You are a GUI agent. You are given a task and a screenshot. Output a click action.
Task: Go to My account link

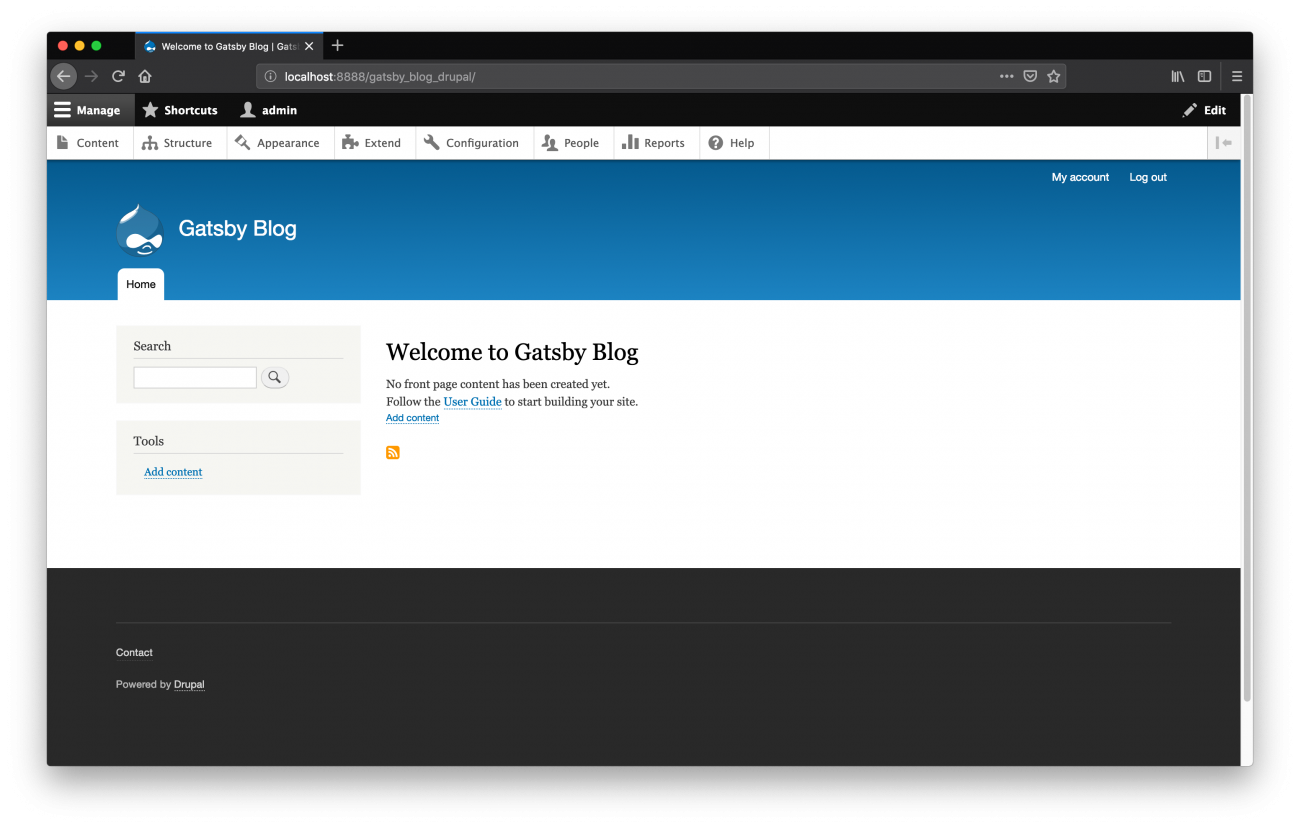[x=1080, y=177]
